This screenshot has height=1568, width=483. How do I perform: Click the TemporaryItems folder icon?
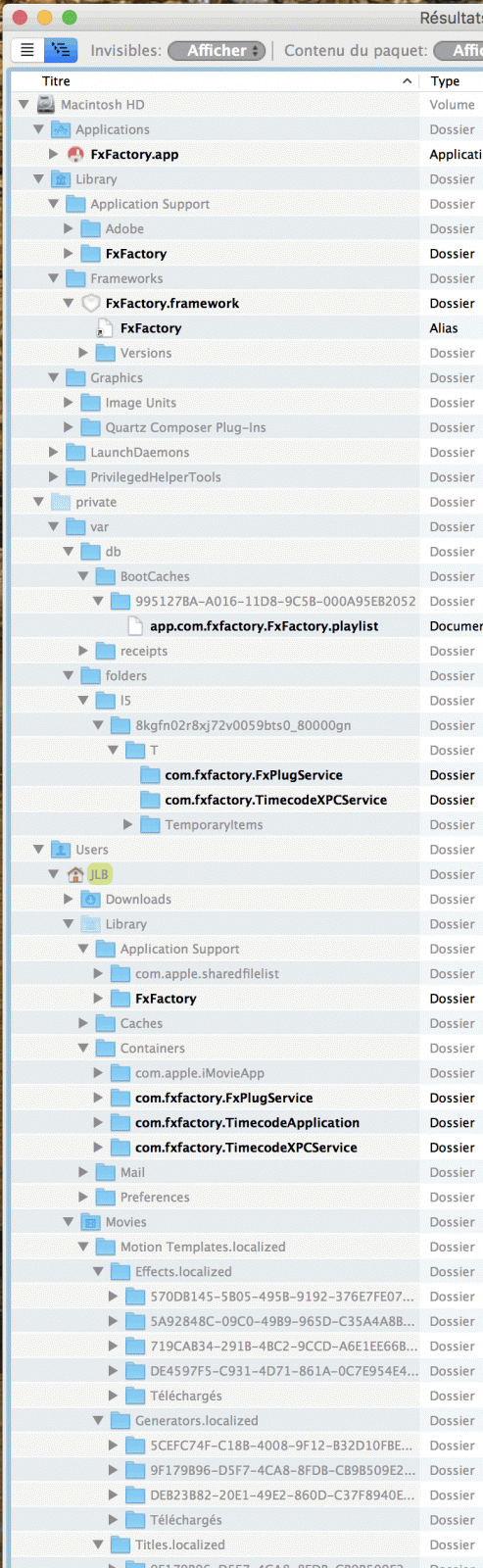(x=150, y=824)
